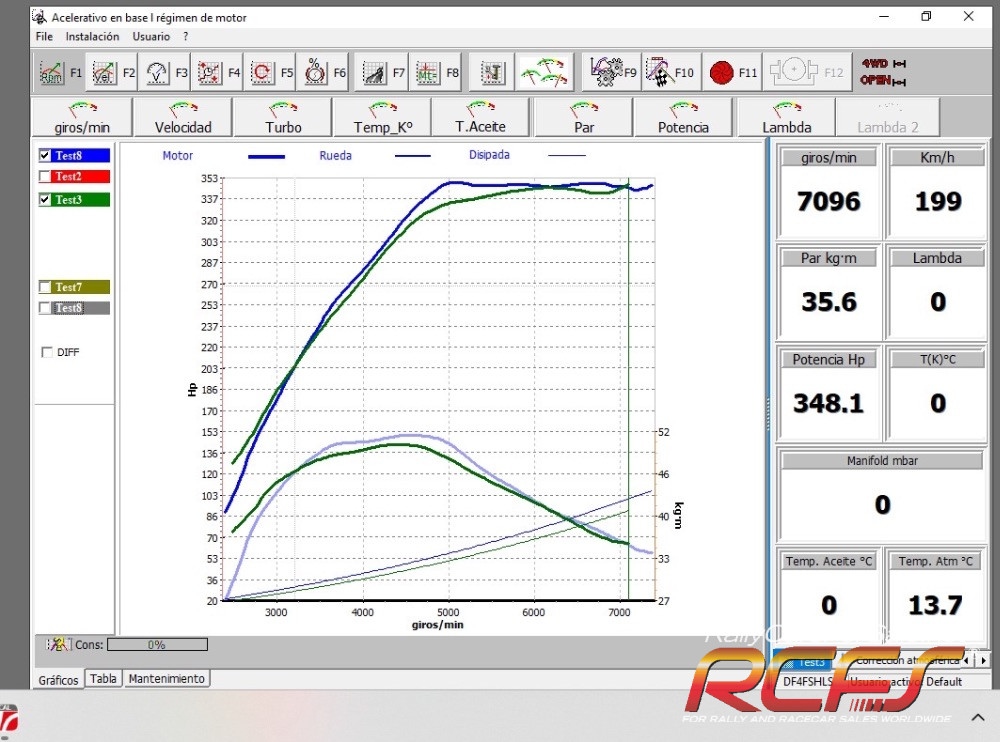The width and height of the screenshot is (1000, 742).
Task: Toggle the DIFF checkbox
Action: pos(47,352)
